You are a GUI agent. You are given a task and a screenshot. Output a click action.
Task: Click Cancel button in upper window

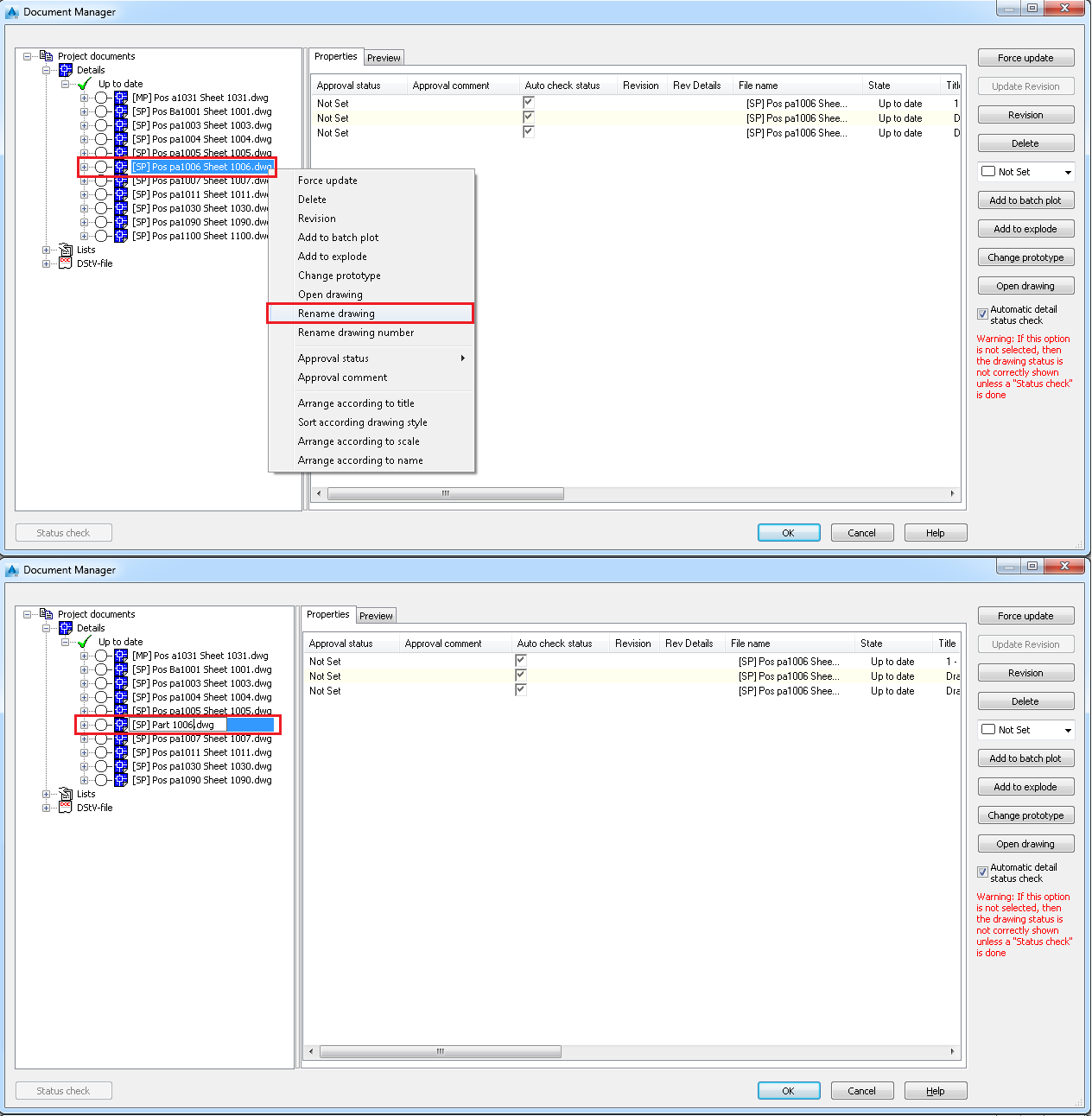(x=862, y=533)
